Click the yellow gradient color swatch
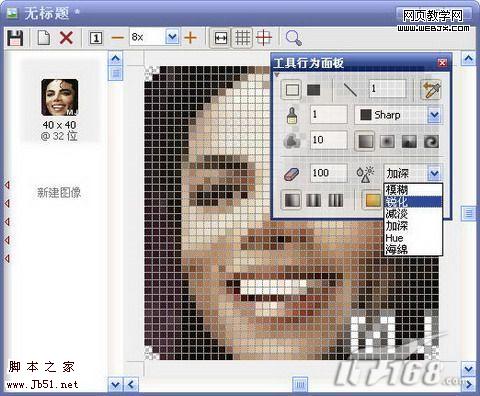 pyautogui.click(x=373, y=200)
